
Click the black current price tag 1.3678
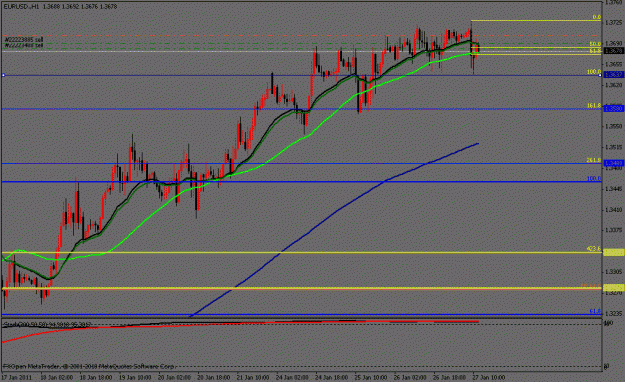pyautogui.click(x=614, y=51)
